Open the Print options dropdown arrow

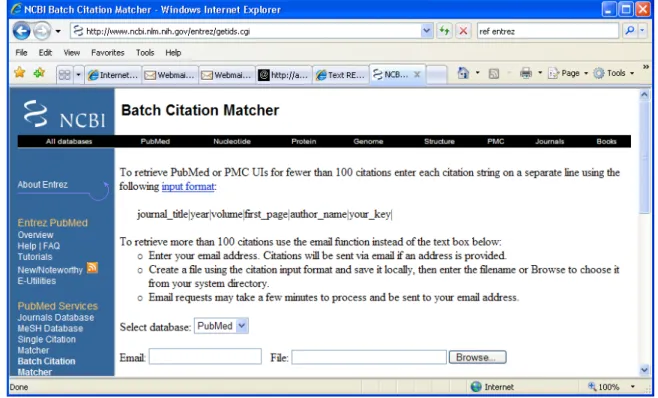click(x=540, y=73)
